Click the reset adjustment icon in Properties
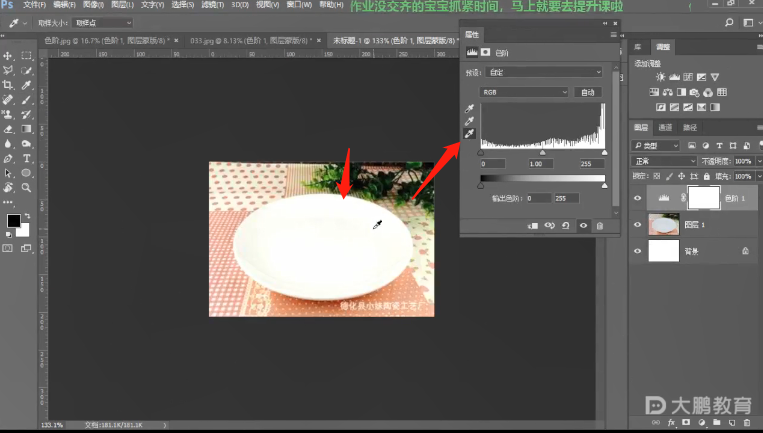 point(567,226)
